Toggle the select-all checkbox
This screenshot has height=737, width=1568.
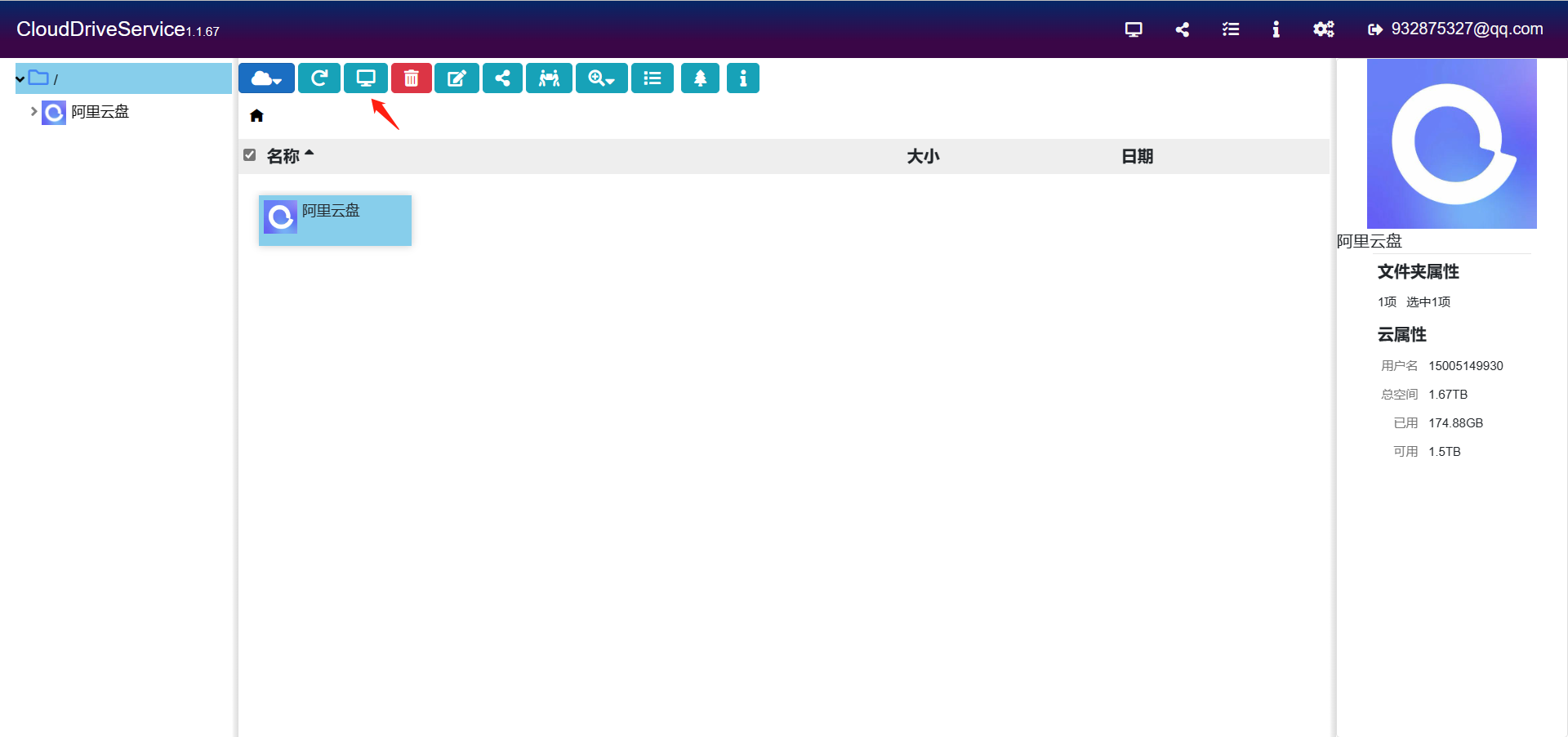(250, 155)
